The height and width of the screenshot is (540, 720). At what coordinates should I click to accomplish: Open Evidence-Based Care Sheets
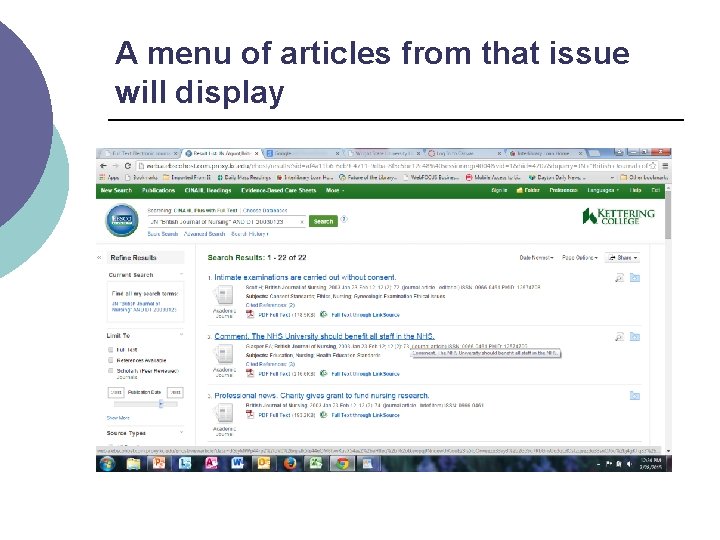tap(279, 190)
